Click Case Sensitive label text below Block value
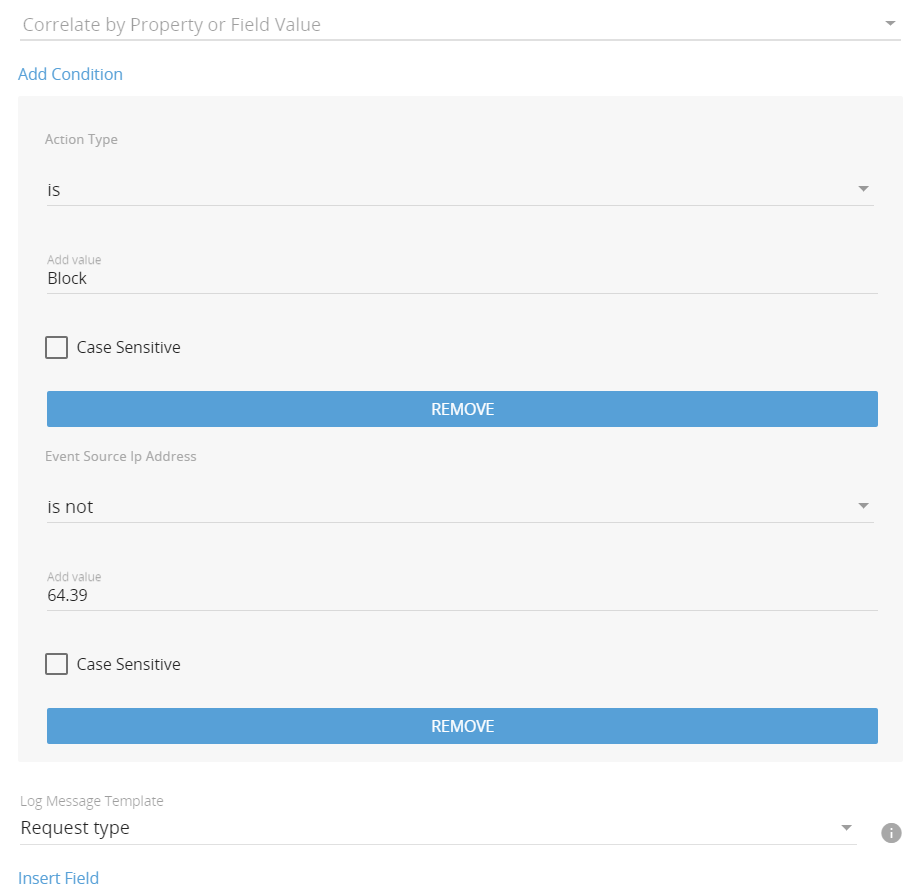This screenshot has width=921, height=895. [128, 348]
